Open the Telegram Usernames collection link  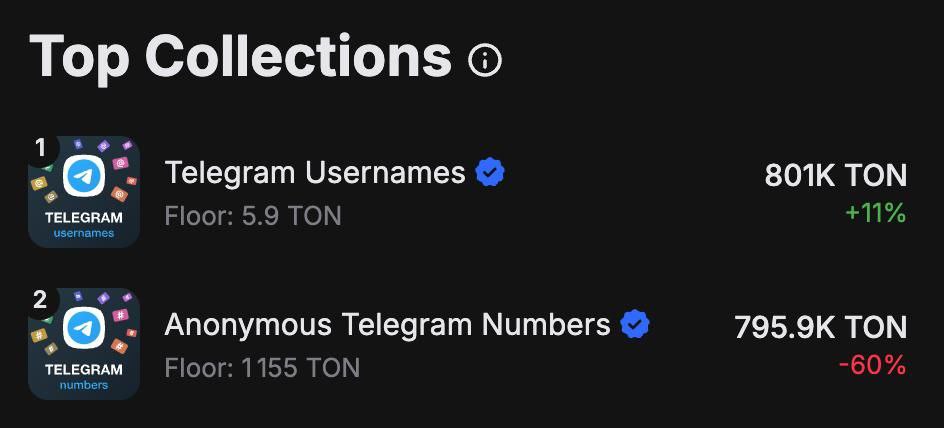(315, 173)
